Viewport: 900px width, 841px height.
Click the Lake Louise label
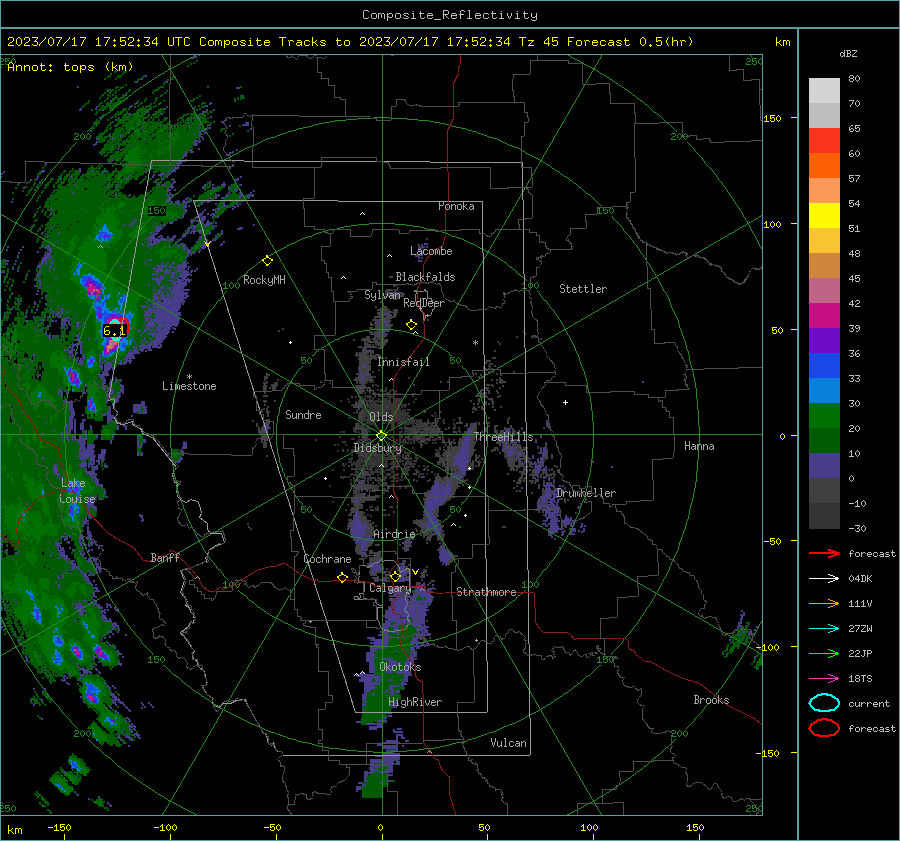pyautogui.click(x=77, y=491)
